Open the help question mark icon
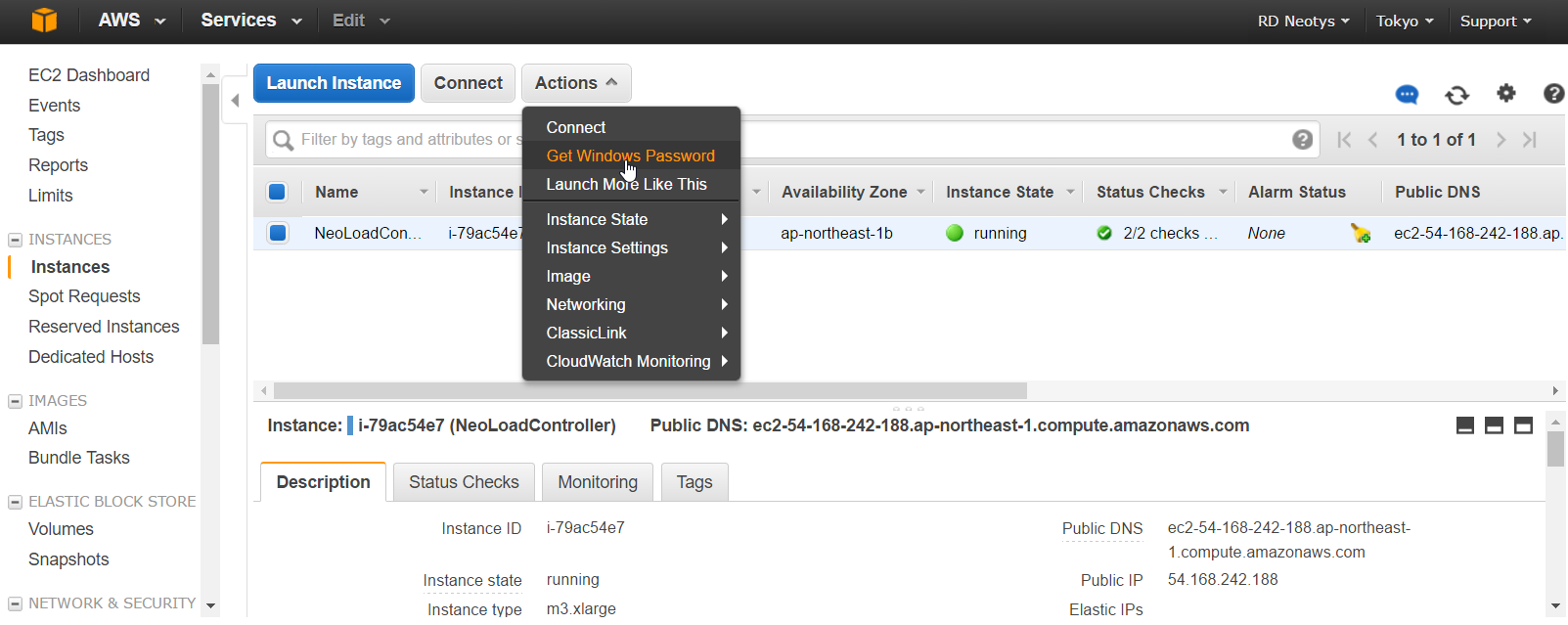This screenshot has height=625, width=1568. tap(1553, 93)
